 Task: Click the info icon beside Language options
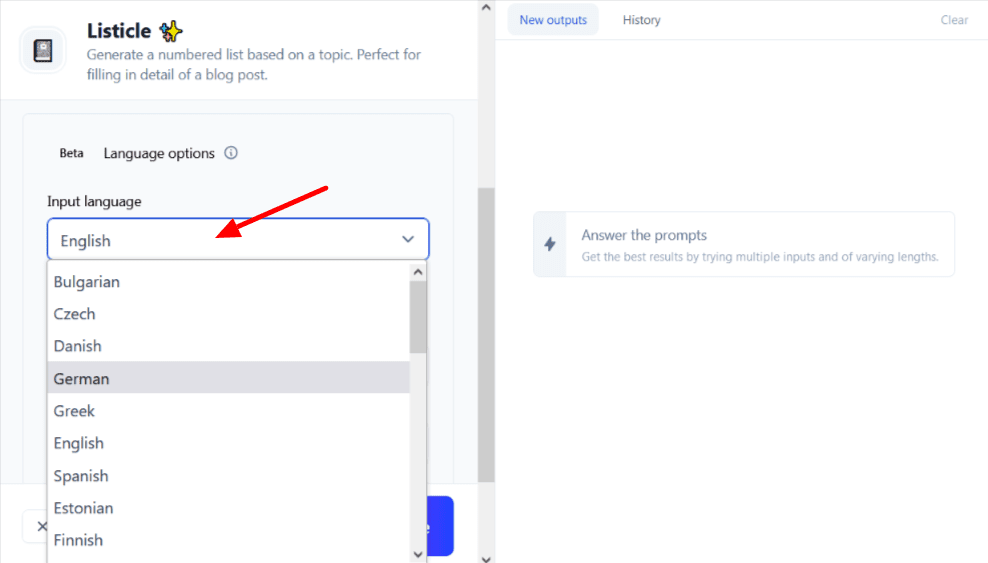tap(231, 153)
